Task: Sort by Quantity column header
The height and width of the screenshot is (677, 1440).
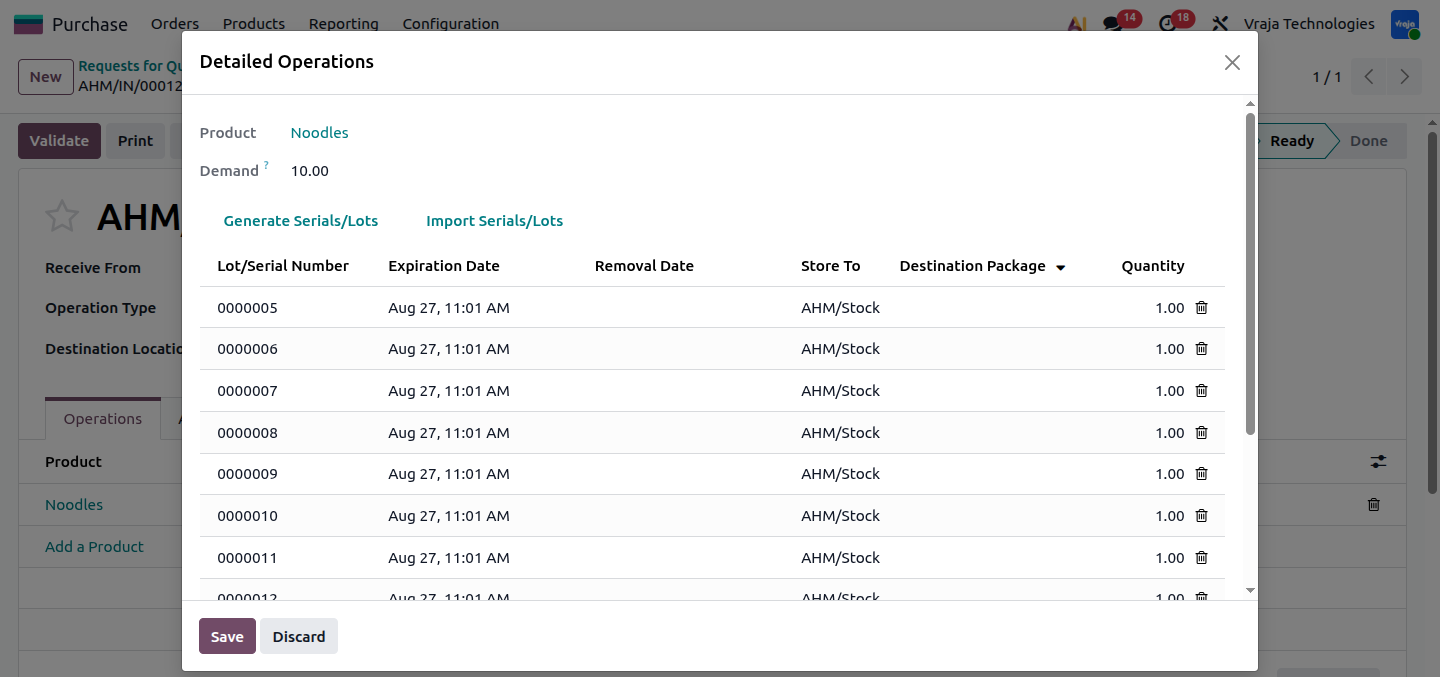Action: (1153, 266)
